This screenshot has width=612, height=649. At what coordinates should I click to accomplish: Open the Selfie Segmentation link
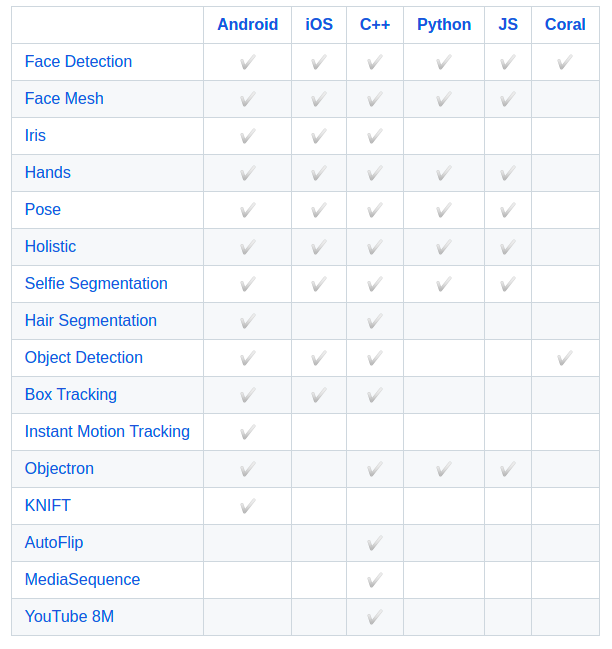pos(96,284)
